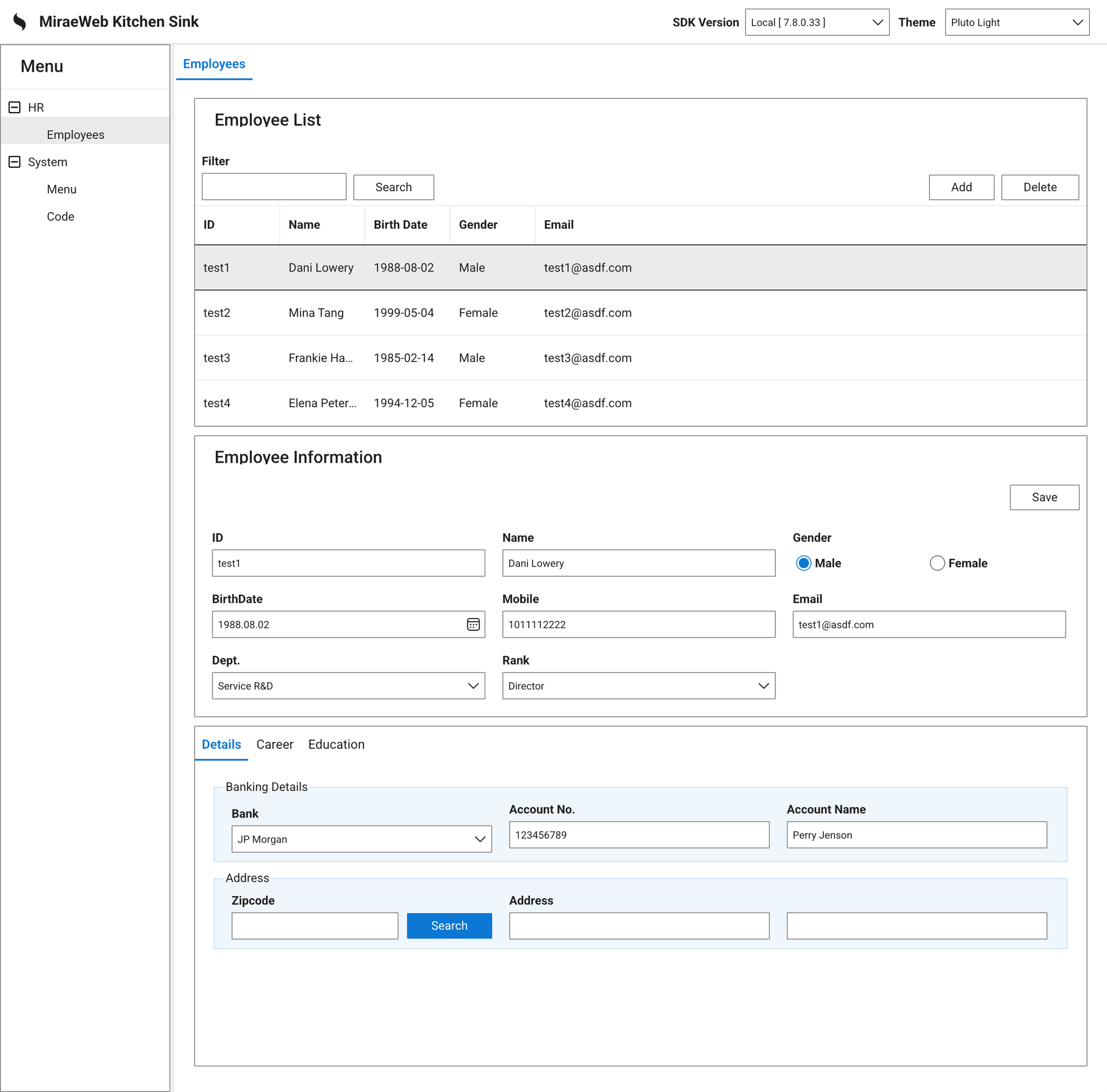Click the MiraeWeb logo icon
Image resolution: width=1107 pixels, height=1092 pixels.
pyautogui.click(x=19, y=22)
